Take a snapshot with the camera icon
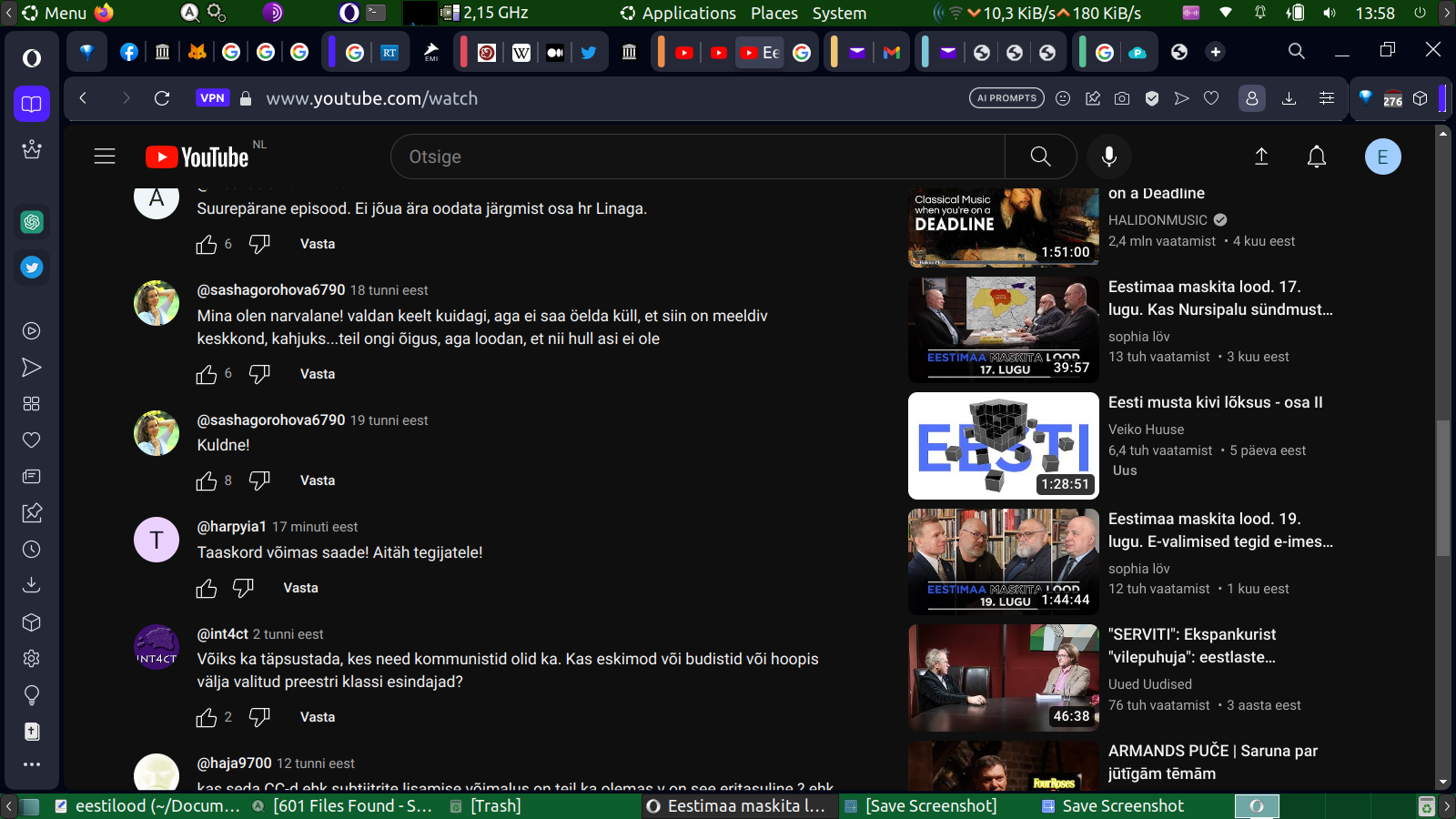Viewport: 1456px width, 819px height. [x=1122, y=98]
